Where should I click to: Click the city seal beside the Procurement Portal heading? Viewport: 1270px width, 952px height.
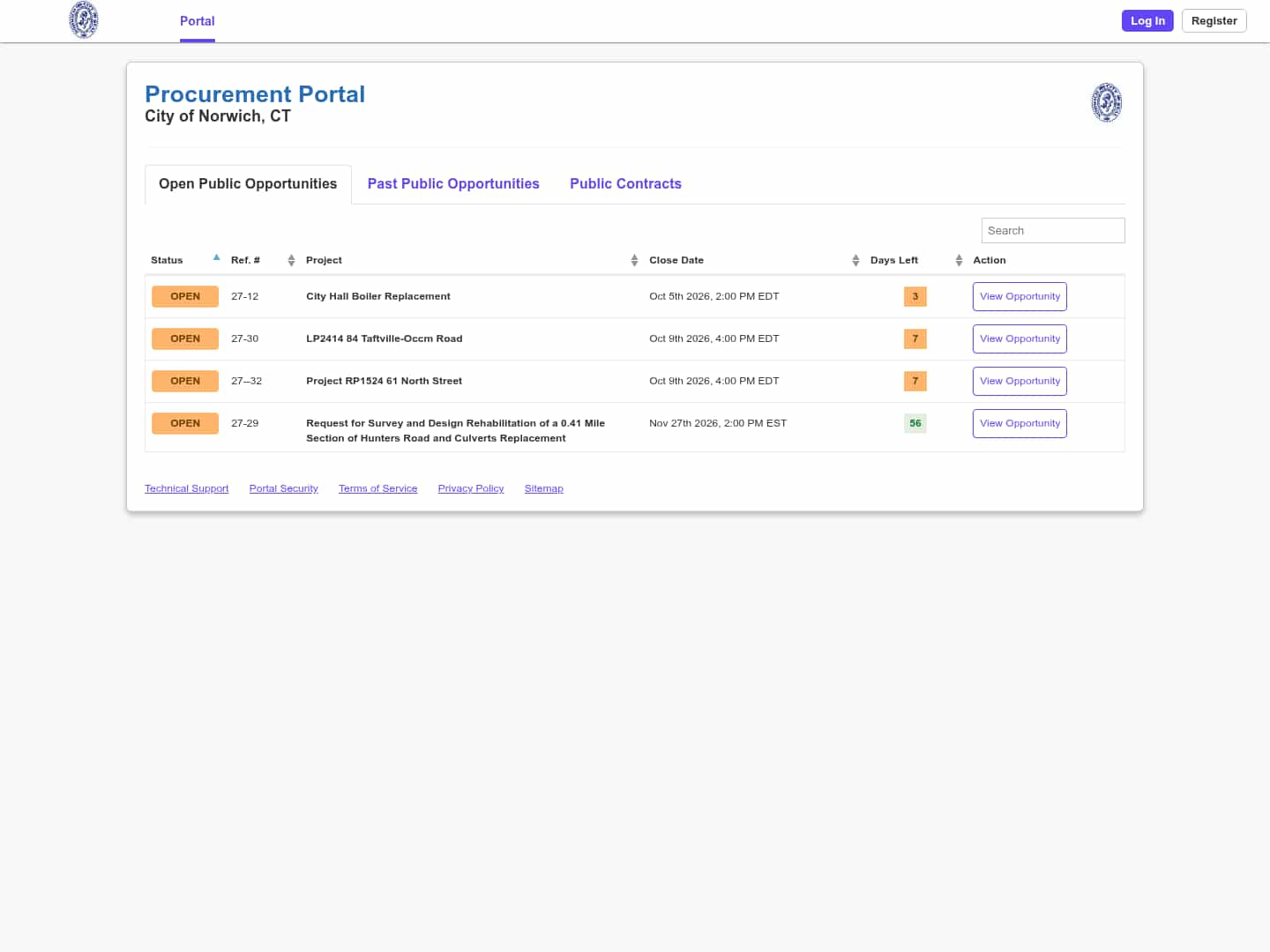tap(1107, 102)
